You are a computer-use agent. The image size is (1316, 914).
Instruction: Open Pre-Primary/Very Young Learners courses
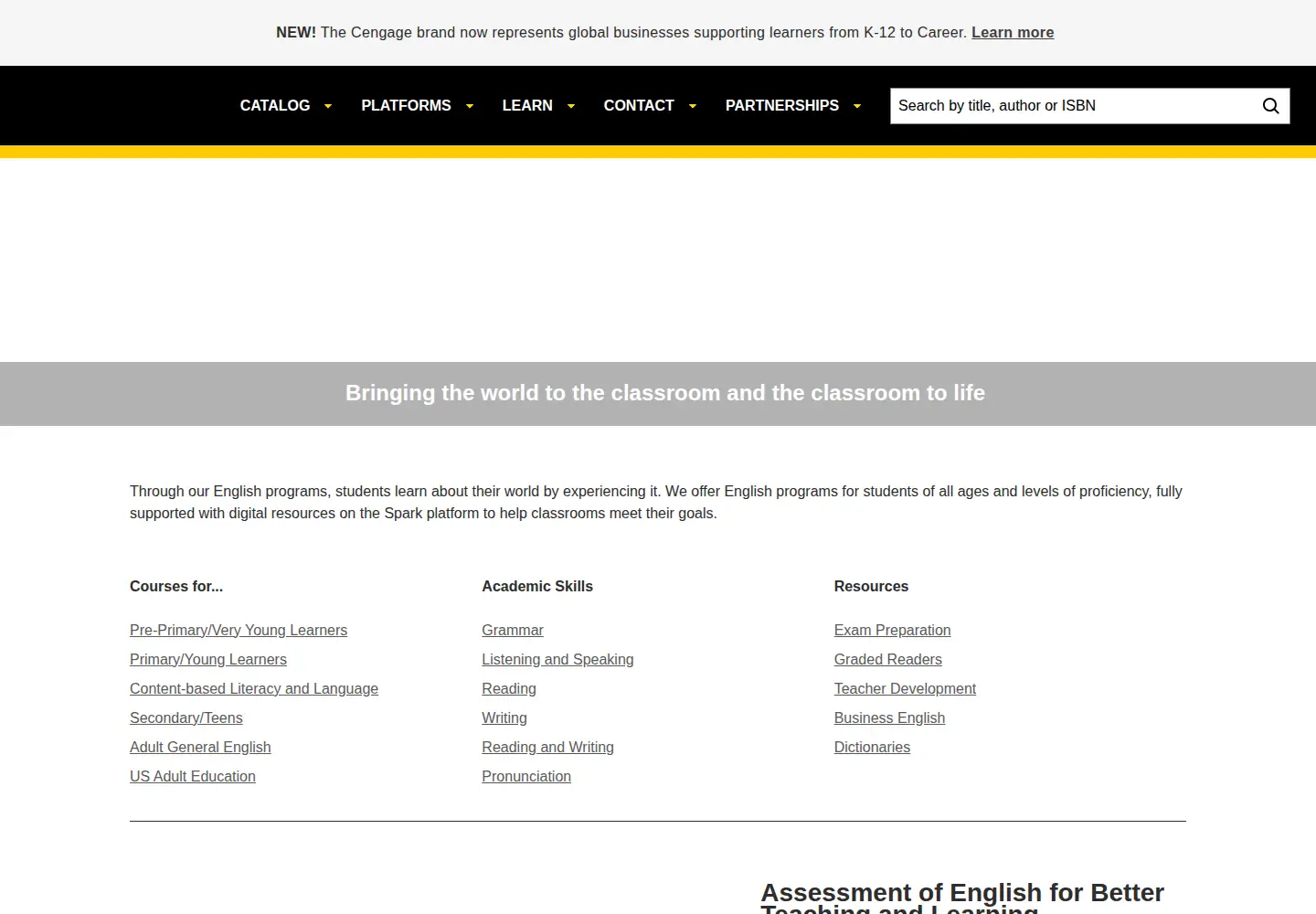(239, 631)
